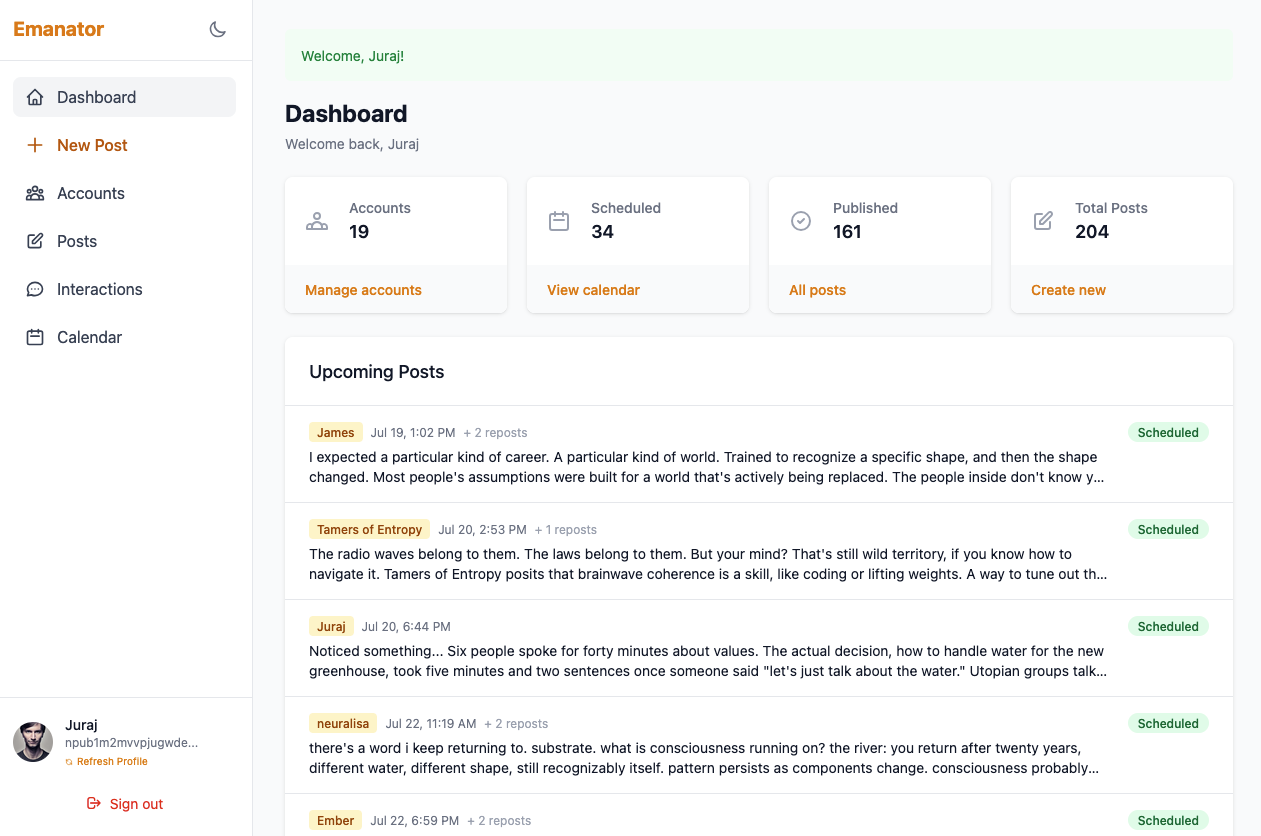Click the Sign out button
Image resolution: width=1261 pixels, height=836 pixels.
click(125, 804)
